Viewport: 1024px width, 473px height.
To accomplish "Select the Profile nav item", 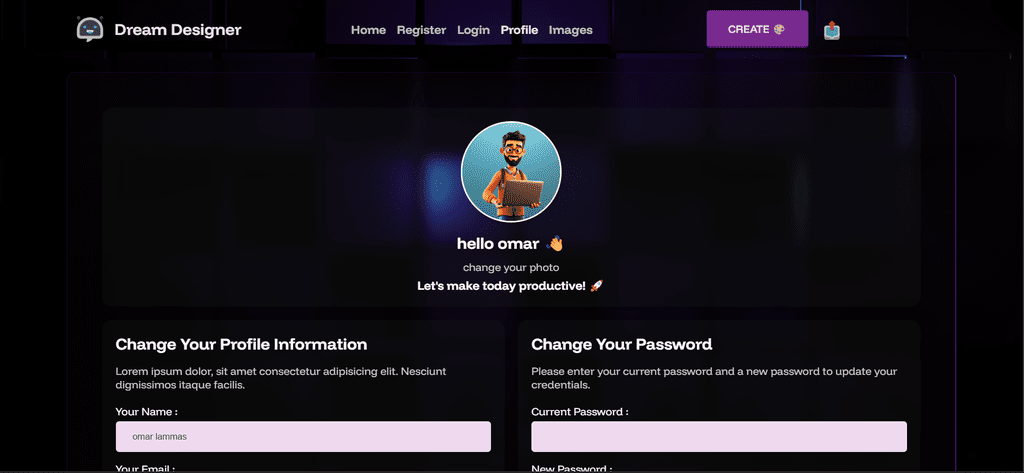I will coord(519,30).
